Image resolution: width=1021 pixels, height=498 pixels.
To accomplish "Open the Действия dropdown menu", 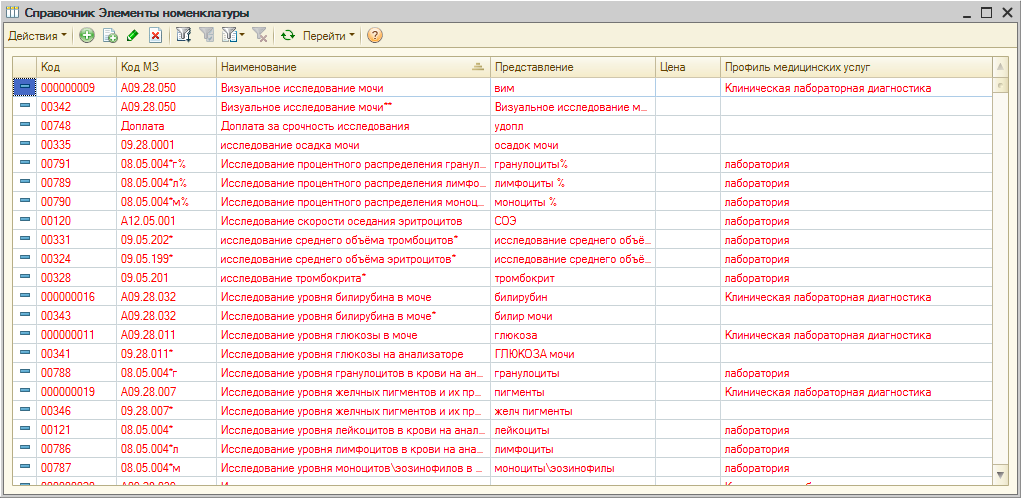I will click(x=38, y=35).
